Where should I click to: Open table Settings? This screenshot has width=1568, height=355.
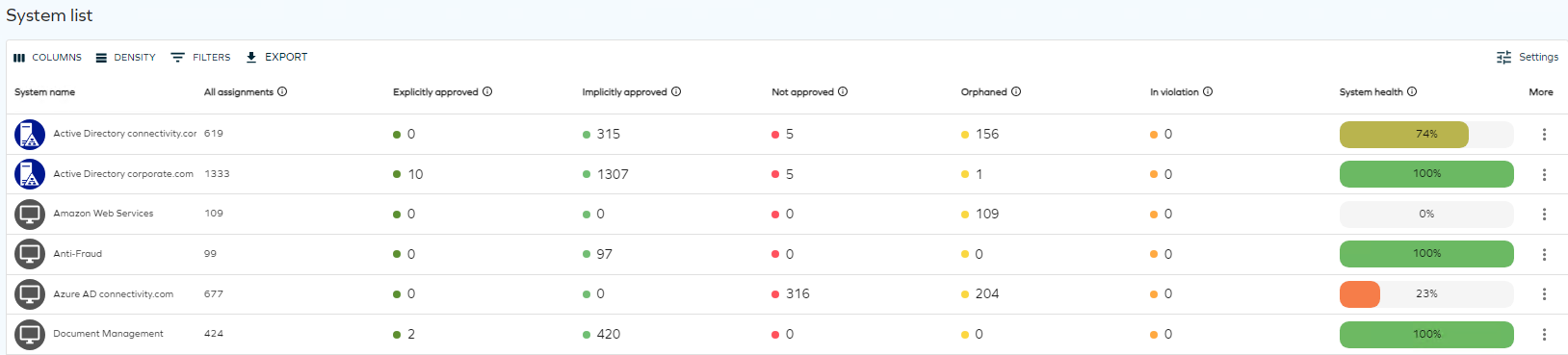(x=1528, y=58)
